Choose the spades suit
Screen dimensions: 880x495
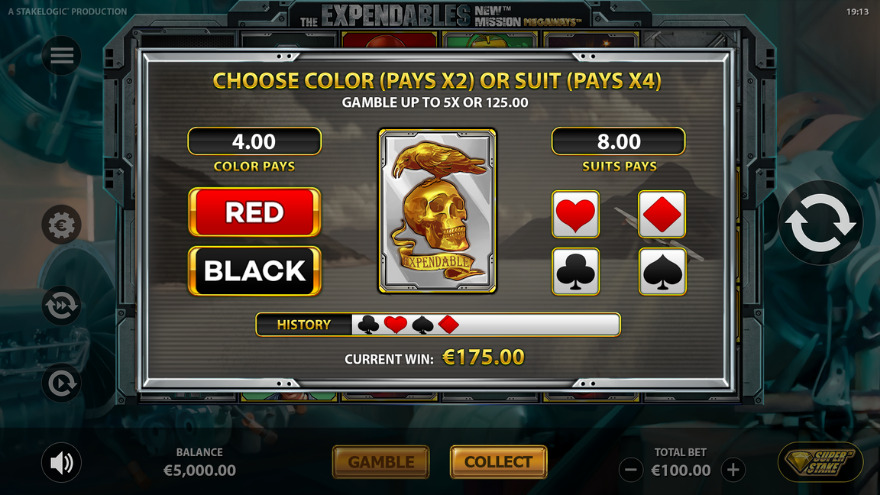click(x=662, y=272)
